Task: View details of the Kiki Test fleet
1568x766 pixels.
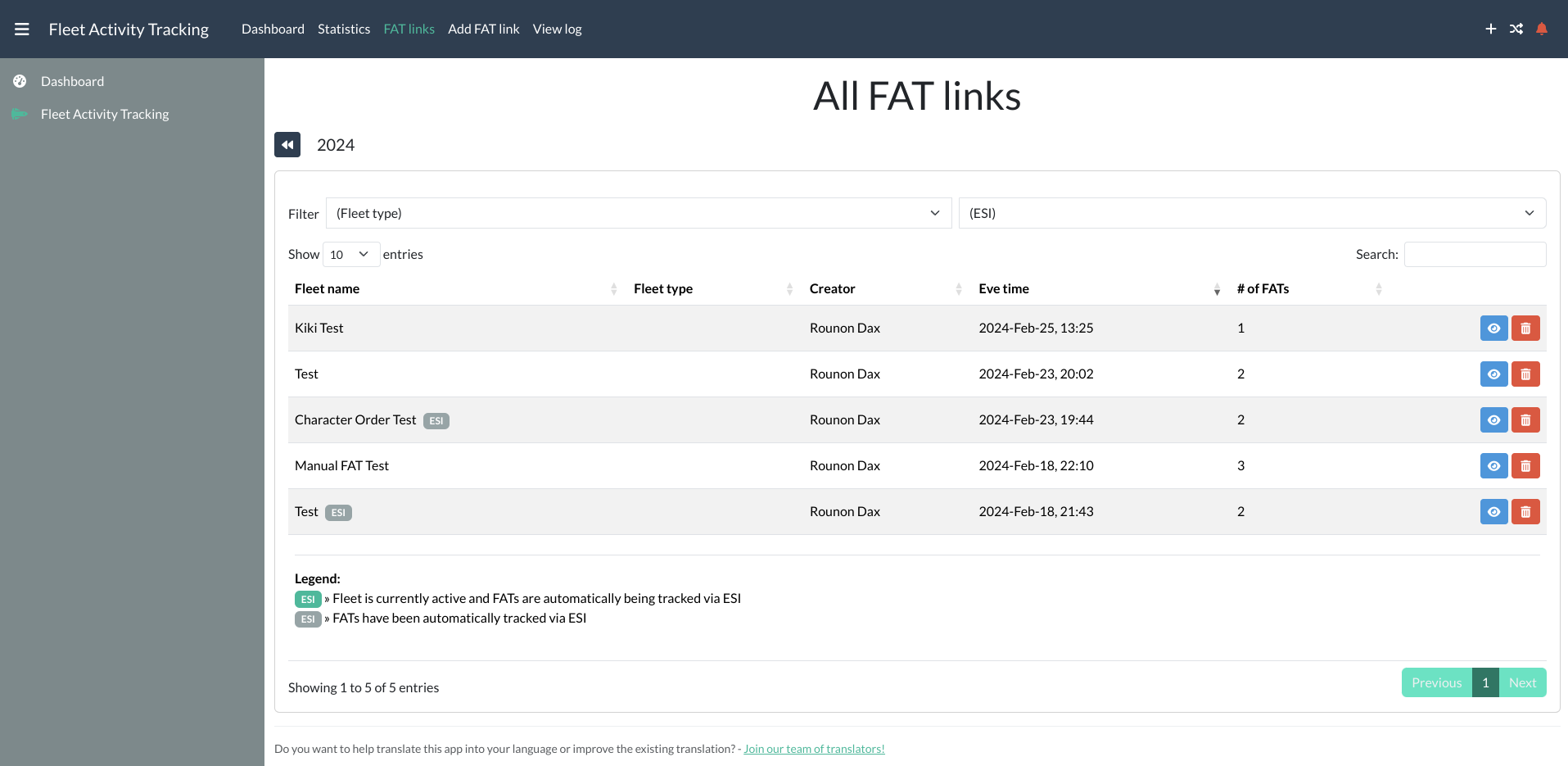Action: (1493, 328)
